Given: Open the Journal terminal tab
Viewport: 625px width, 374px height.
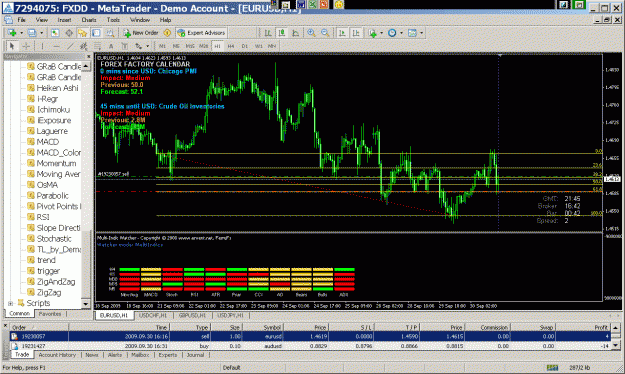Looking at the screenshot, I should 195,355.
